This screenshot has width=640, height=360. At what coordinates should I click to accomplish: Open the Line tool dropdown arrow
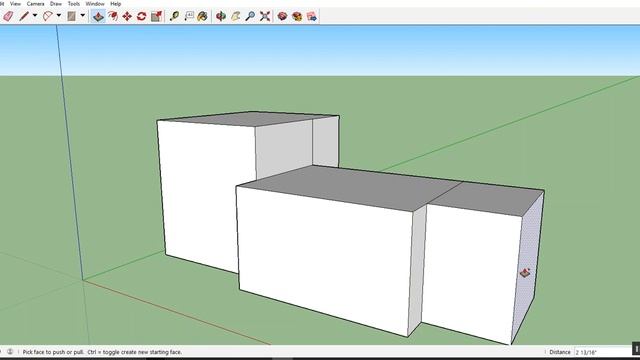pos(35,16)
